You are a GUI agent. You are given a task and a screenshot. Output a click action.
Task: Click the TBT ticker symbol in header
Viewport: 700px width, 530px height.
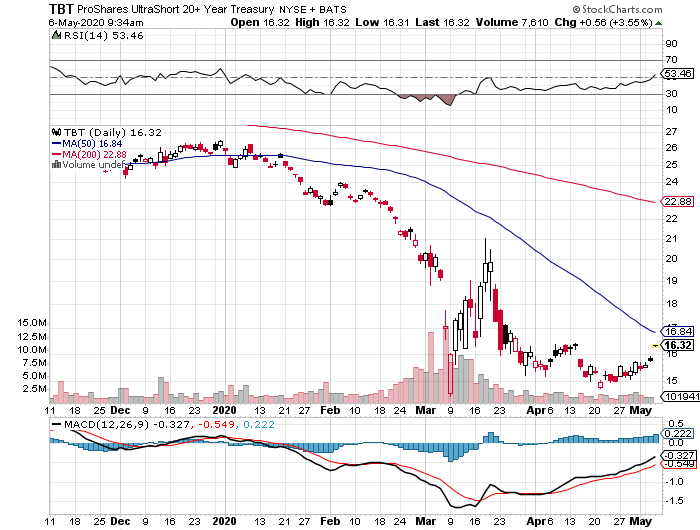[x=64, y=7]
